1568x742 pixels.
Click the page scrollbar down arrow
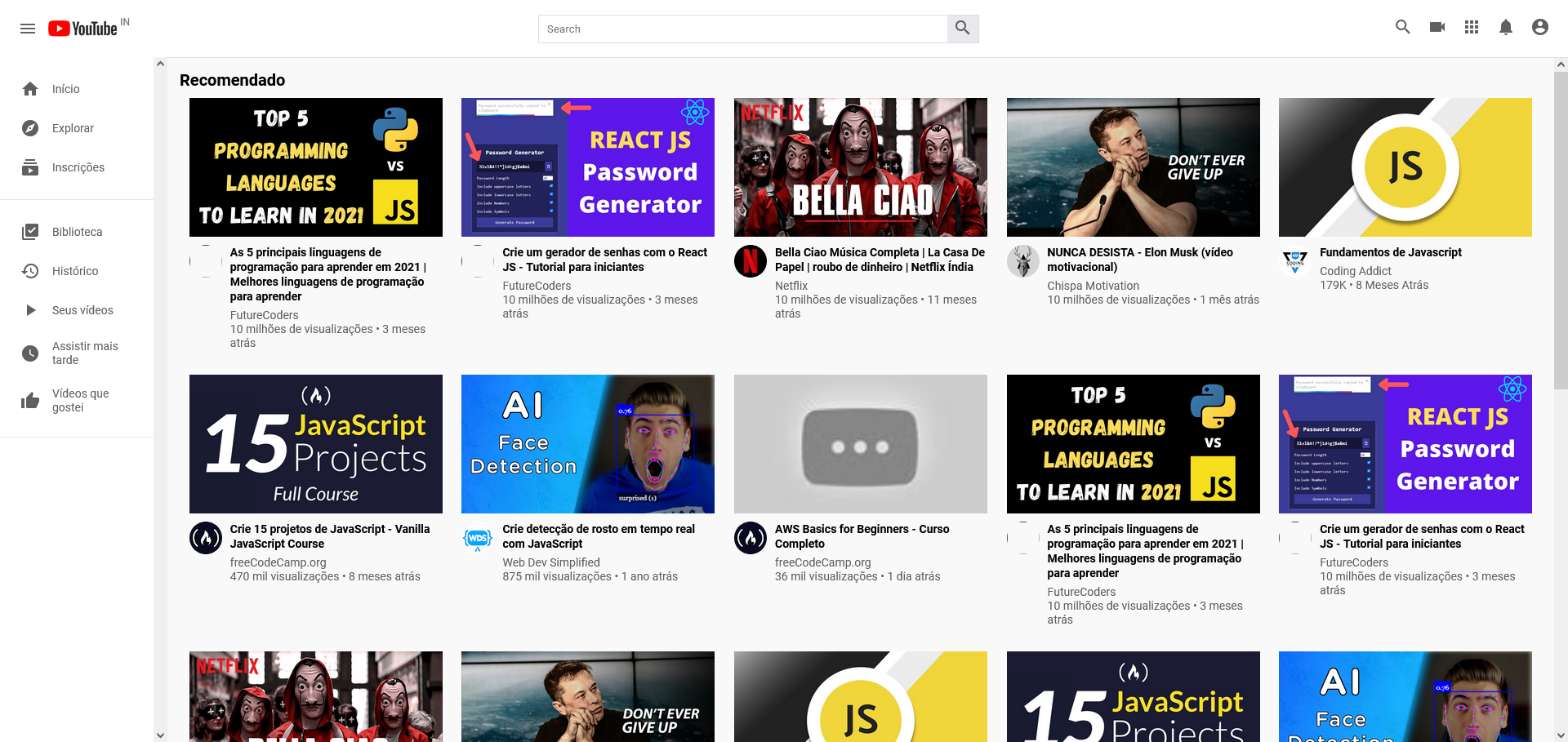1562,735
